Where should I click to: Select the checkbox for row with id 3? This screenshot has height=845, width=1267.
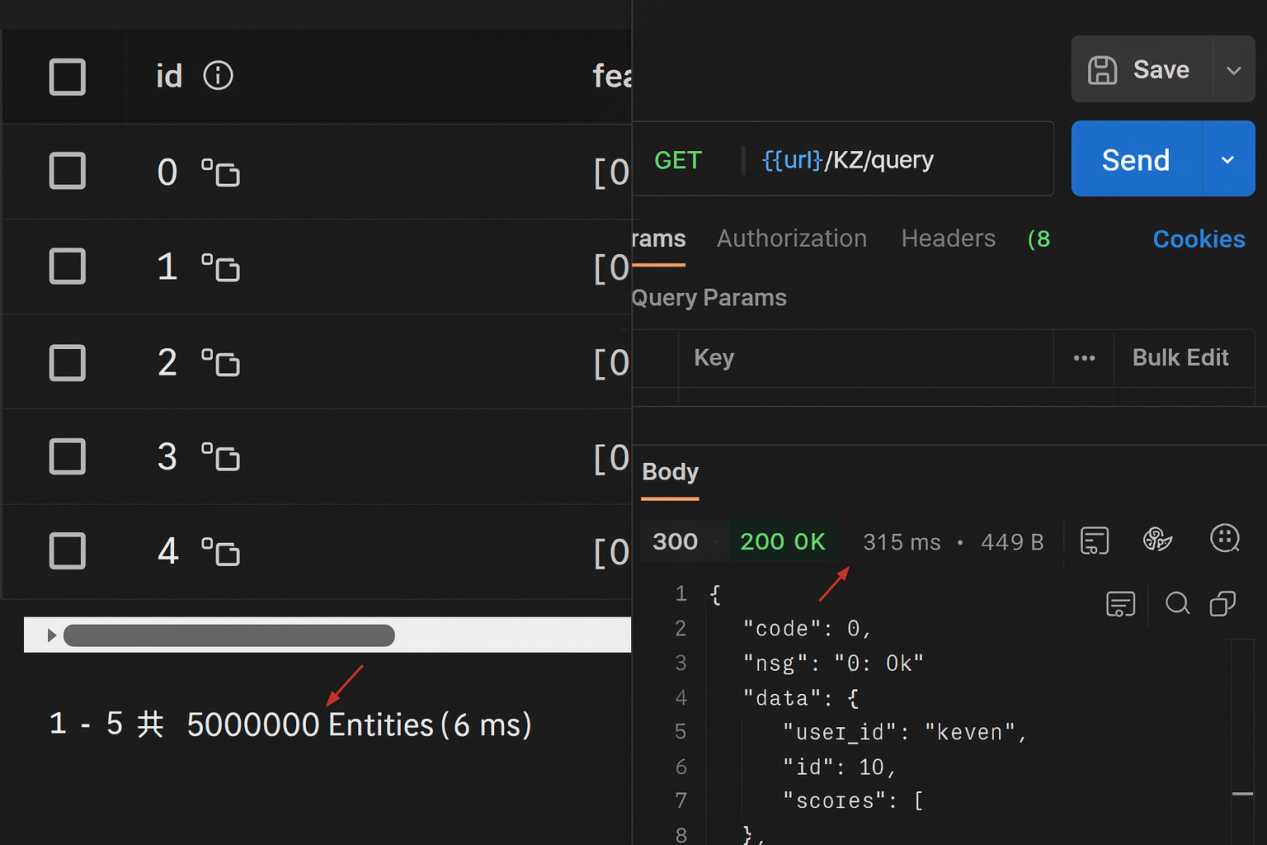click(x=68, y=457)
